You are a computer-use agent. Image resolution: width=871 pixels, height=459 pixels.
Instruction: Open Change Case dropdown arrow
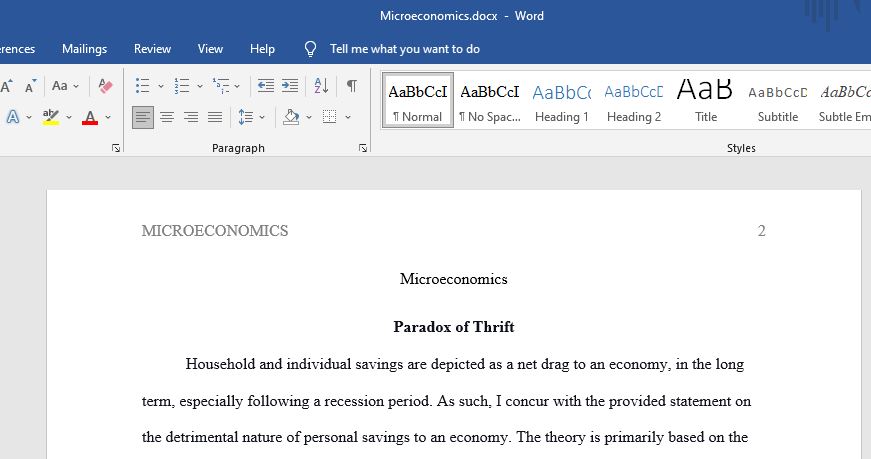pos(76,86)
